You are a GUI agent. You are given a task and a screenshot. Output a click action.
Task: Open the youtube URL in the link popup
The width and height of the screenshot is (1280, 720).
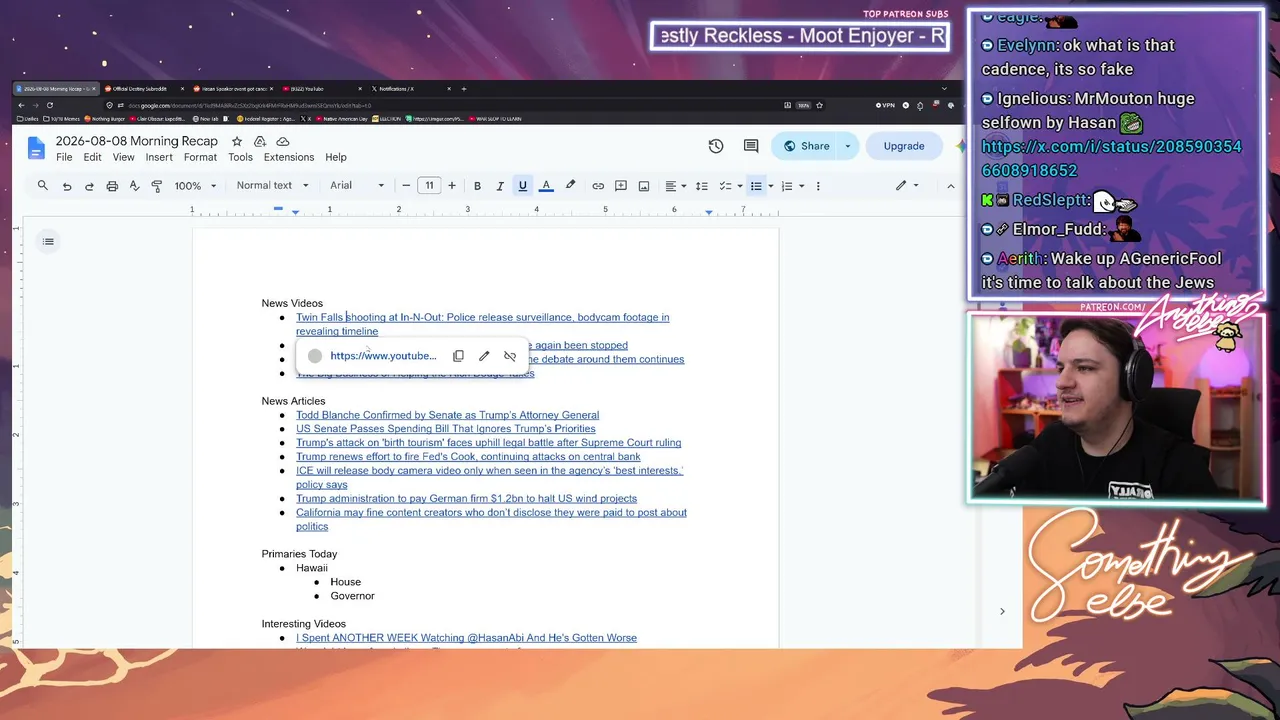pyautogui.click(x=383, y=356)
